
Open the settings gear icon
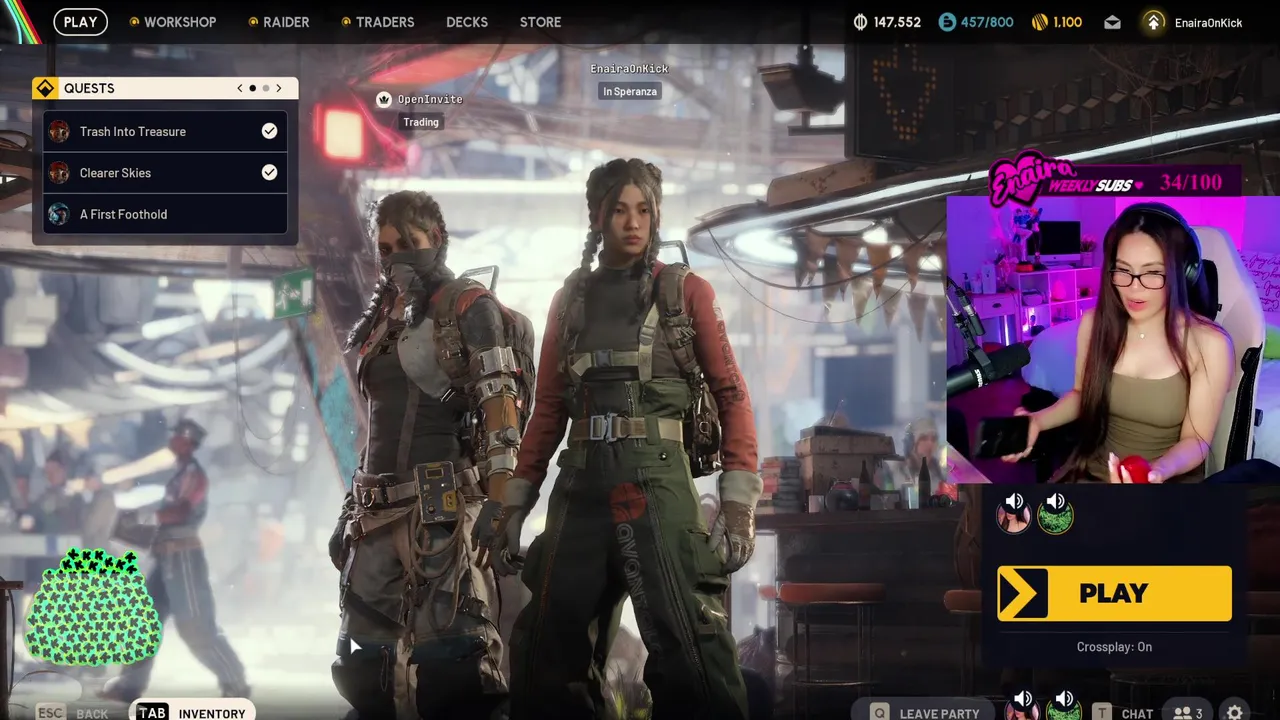pos(1235,713)
